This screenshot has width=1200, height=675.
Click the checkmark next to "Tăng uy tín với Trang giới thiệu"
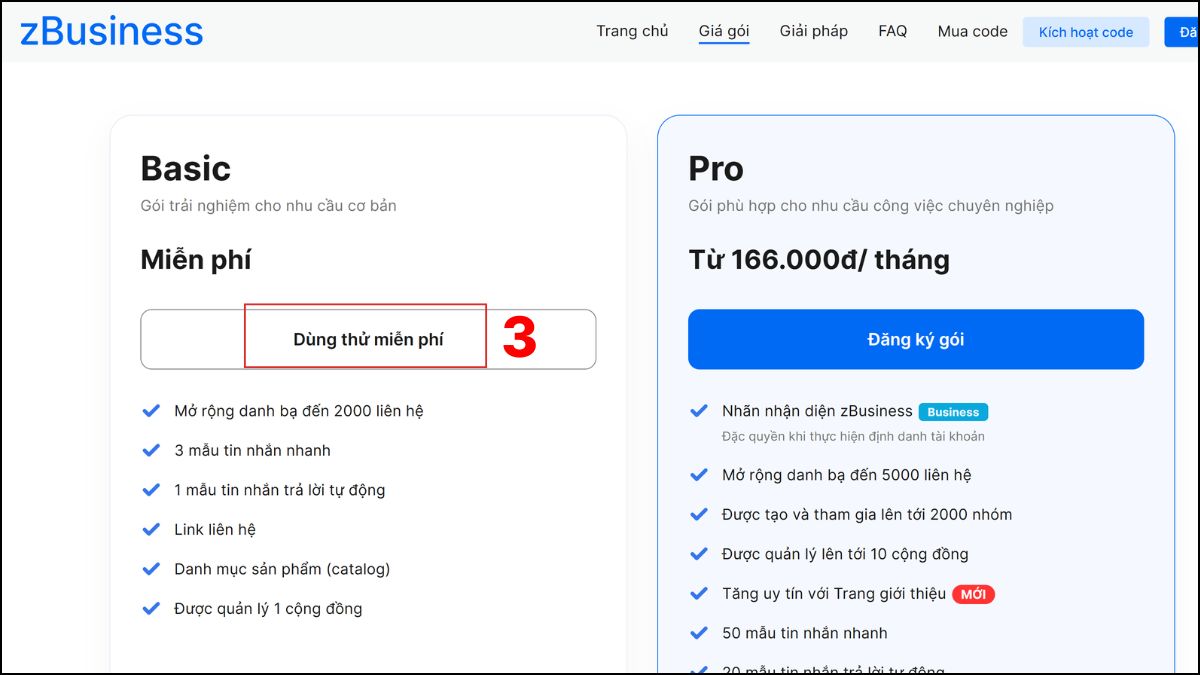(698, 594)
